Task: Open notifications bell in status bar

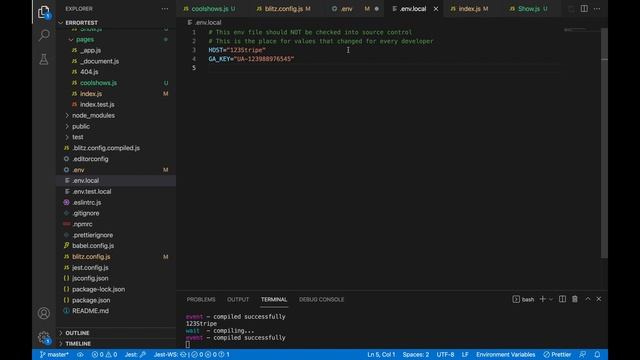Action: tap(597, 354)
